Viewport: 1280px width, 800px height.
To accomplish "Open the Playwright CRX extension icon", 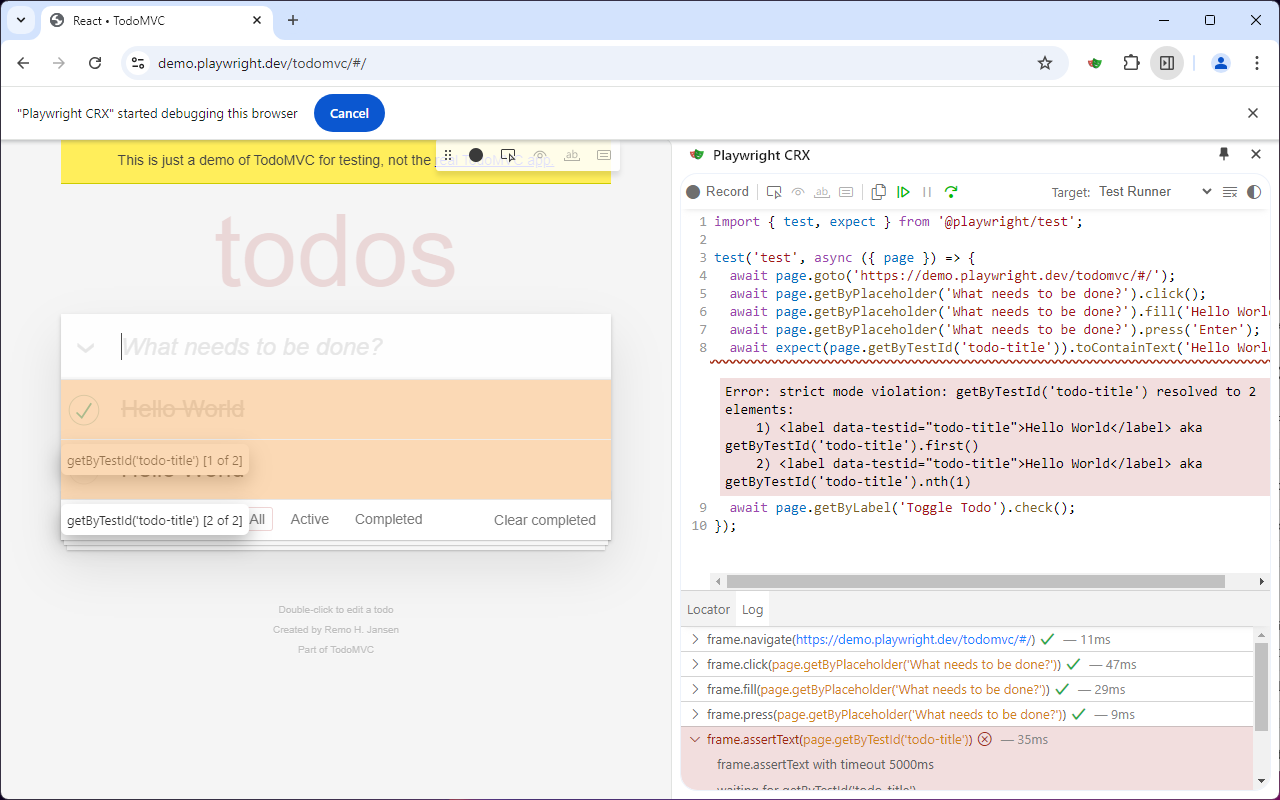I will [1096, 63].
